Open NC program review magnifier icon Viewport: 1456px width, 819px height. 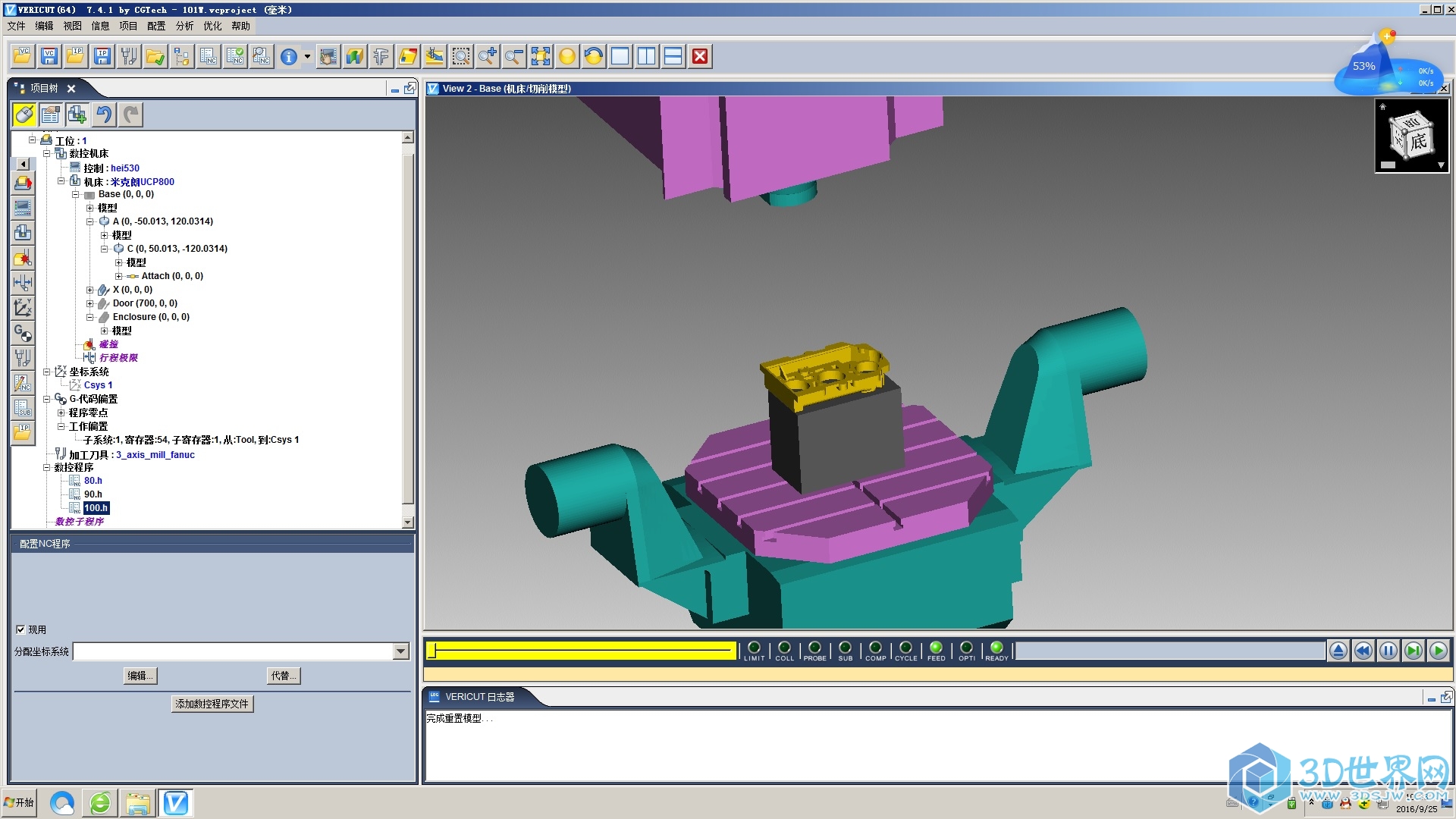click(x=261, y=56)
